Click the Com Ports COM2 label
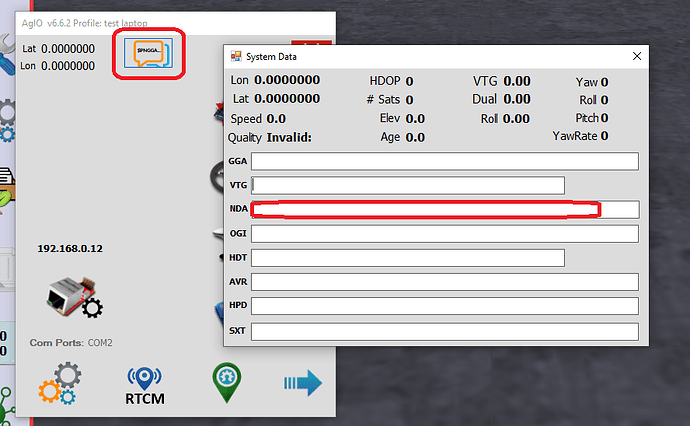 click(71, 343)
